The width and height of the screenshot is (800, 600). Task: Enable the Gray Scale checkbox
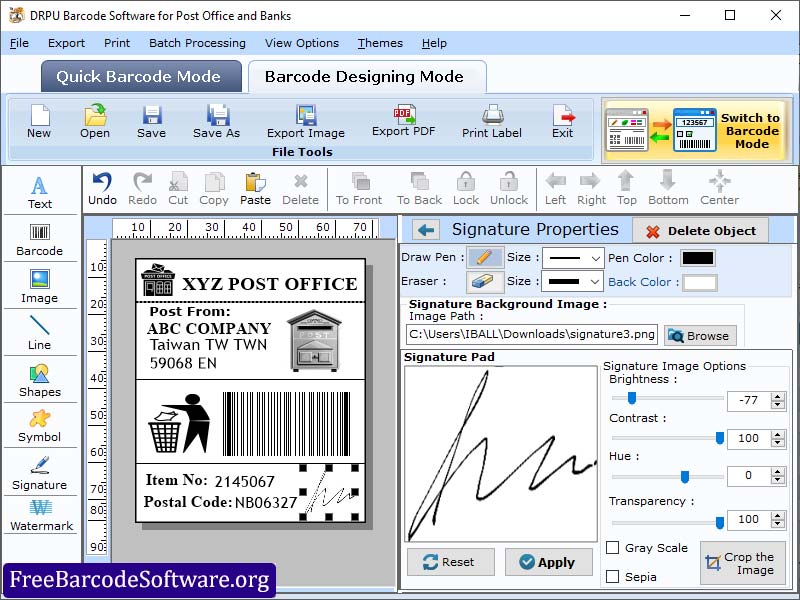click(613, 548)
